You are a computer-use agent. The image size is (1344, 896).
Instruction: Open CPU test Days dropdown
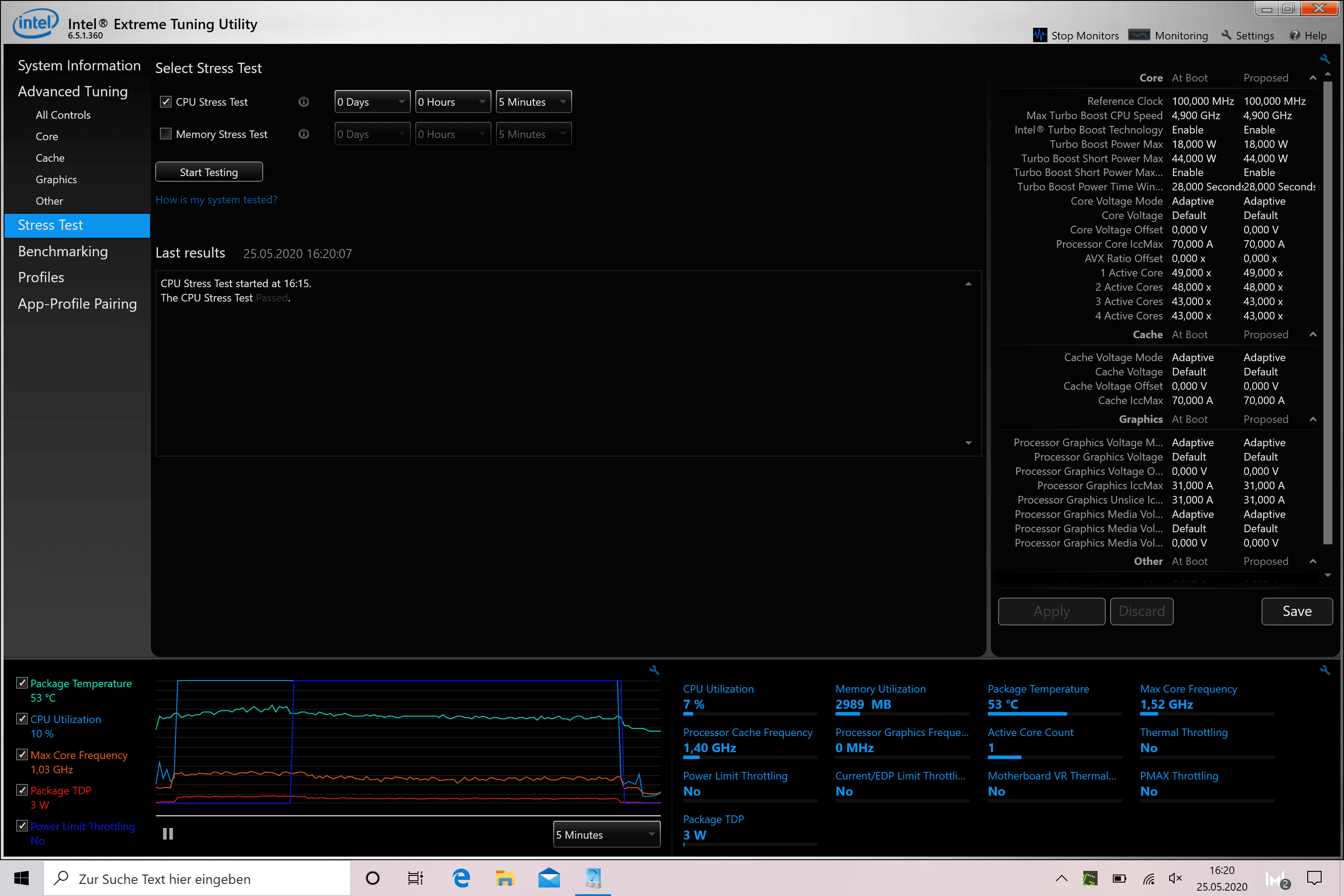click(x=372, y=102)
